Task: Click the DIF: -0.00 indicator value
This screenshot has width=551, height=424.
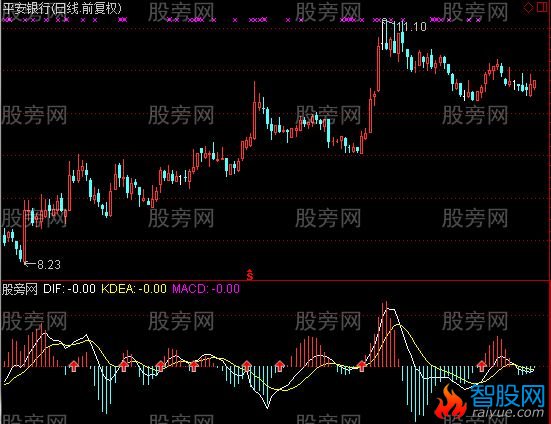Action: pos(69,289)
